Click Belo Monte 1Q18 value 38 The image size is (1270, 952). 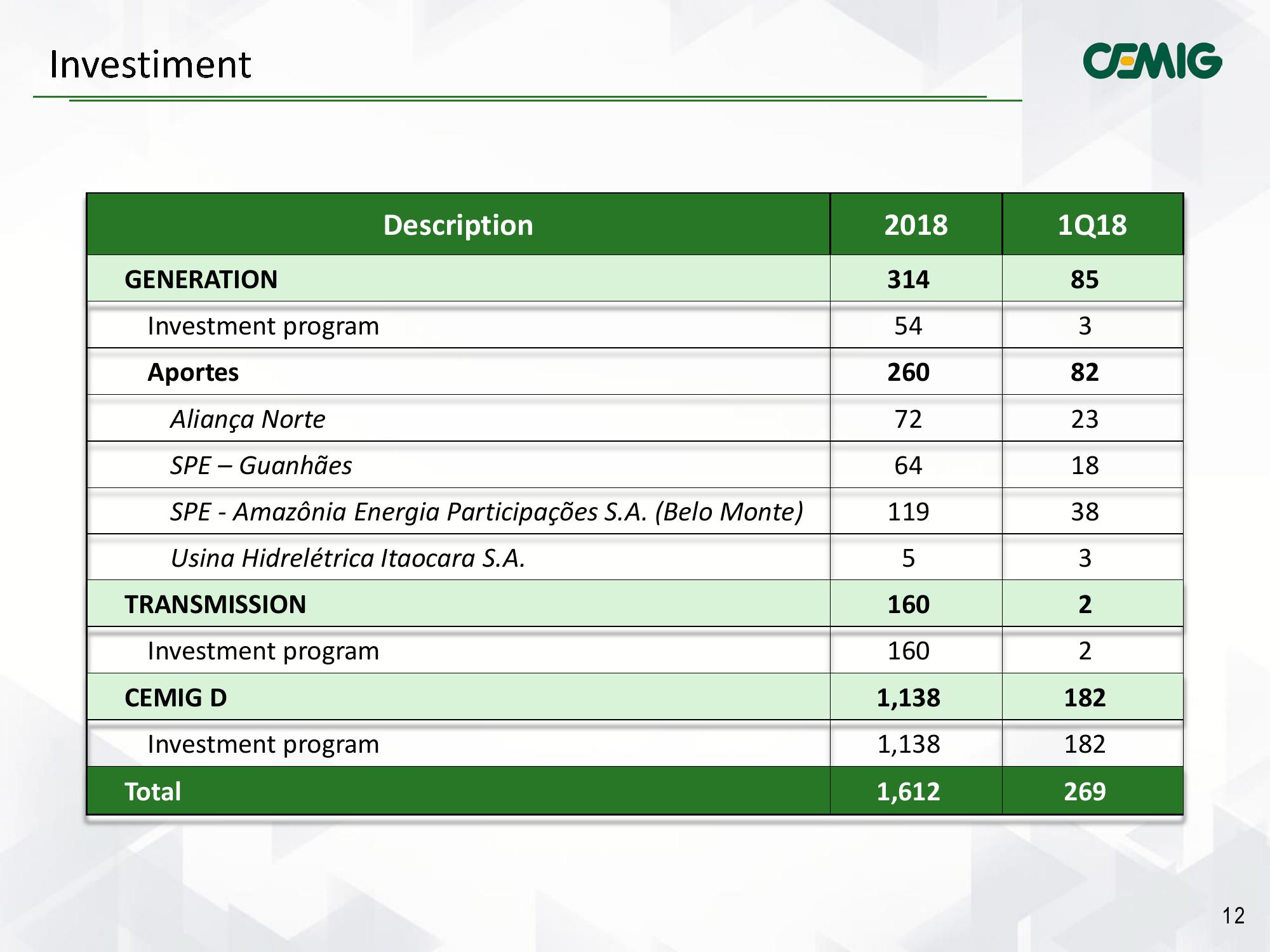pos(1085,512)
